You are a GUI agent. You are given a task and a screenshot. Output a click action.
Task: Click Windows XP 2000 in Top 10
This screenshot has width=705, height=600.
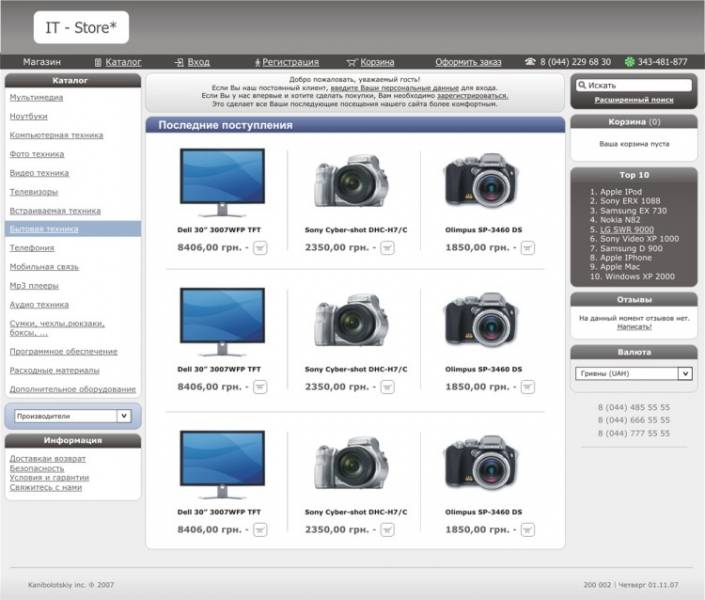[640, 277]
